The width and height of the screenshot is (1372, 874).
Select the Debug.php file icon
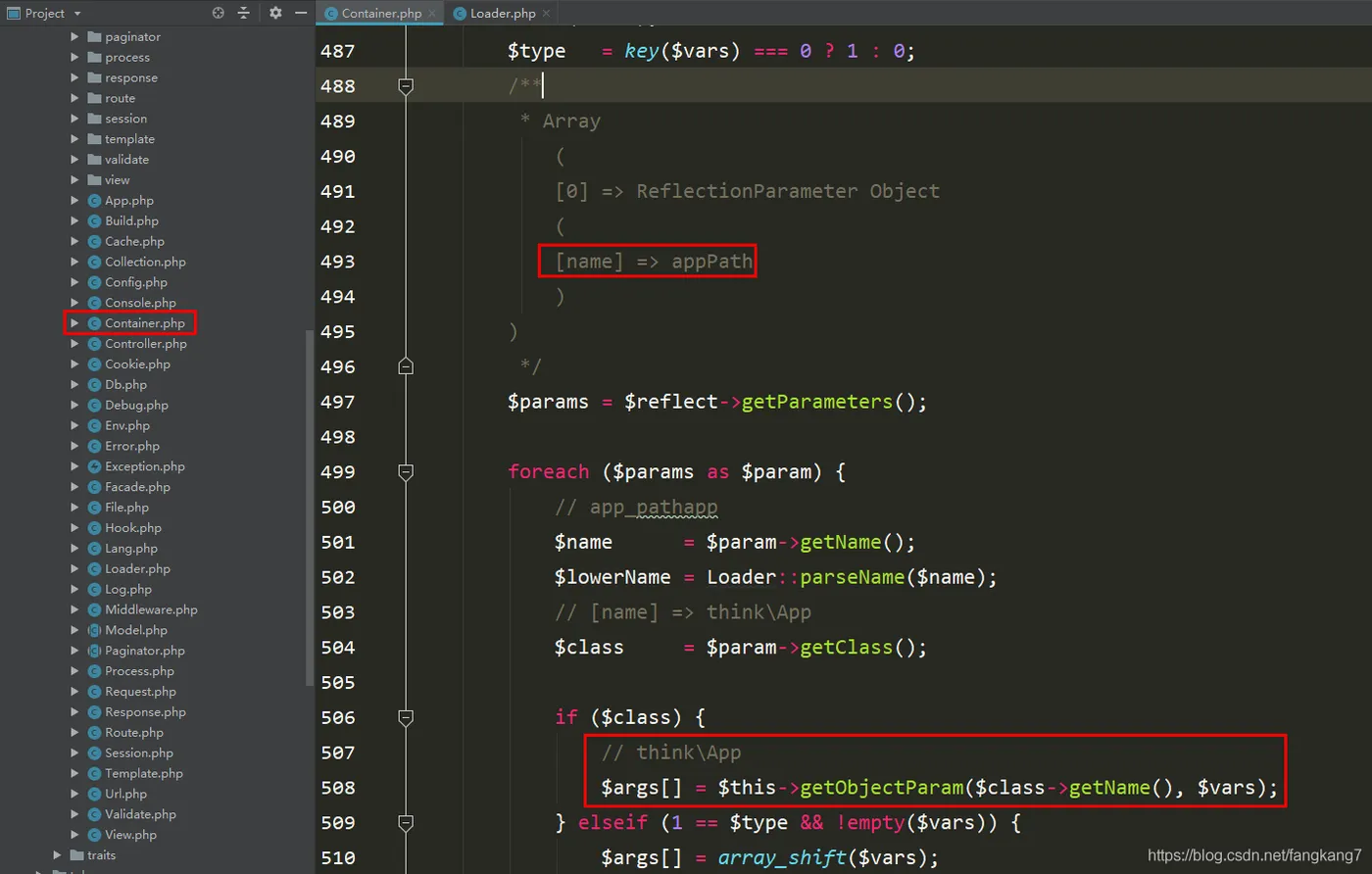click(x=95, y=406)
